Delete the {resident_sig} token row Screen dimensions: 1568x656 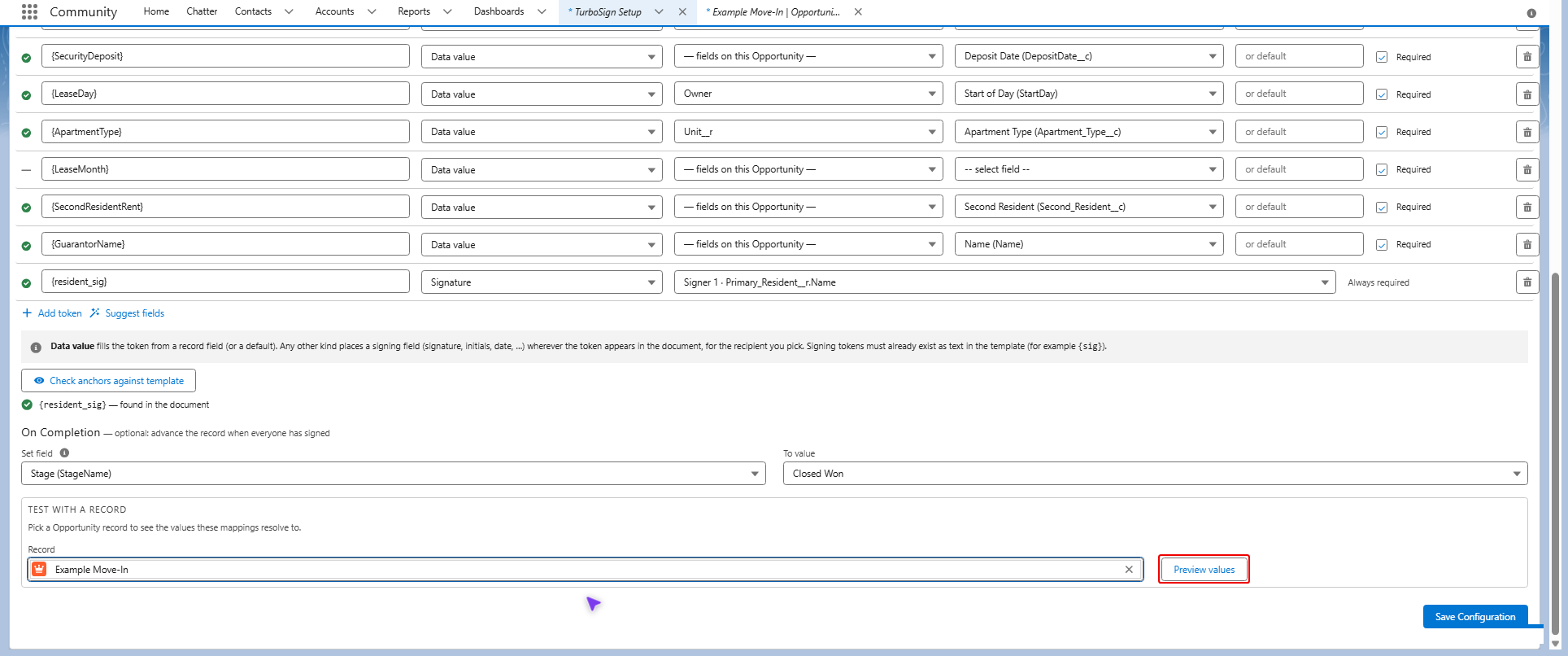coord(1527,282)
